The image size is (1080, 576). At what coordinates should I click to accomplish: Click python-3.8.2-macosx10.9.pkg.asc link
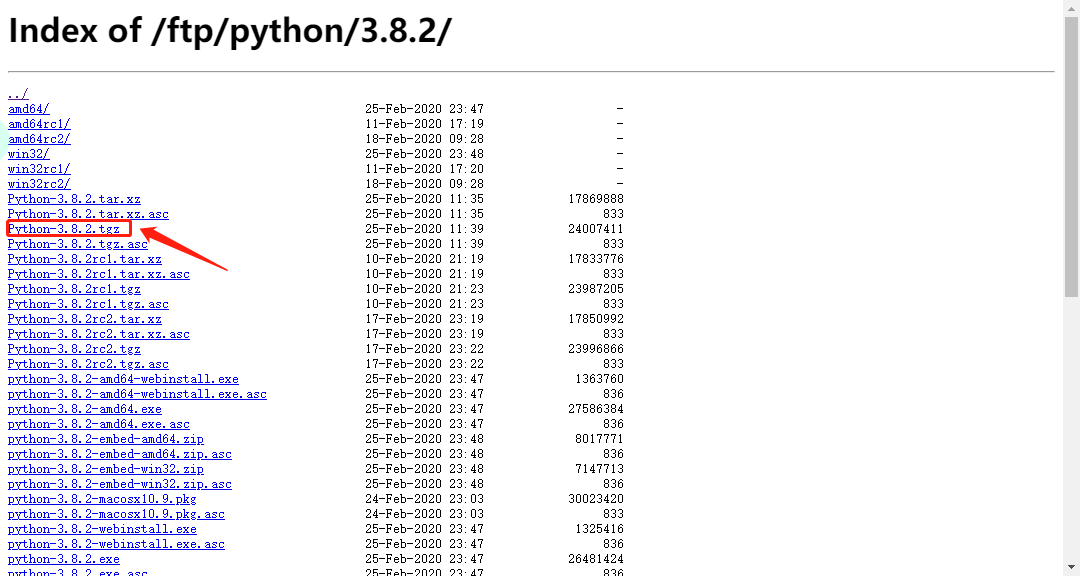pos(116,515)
